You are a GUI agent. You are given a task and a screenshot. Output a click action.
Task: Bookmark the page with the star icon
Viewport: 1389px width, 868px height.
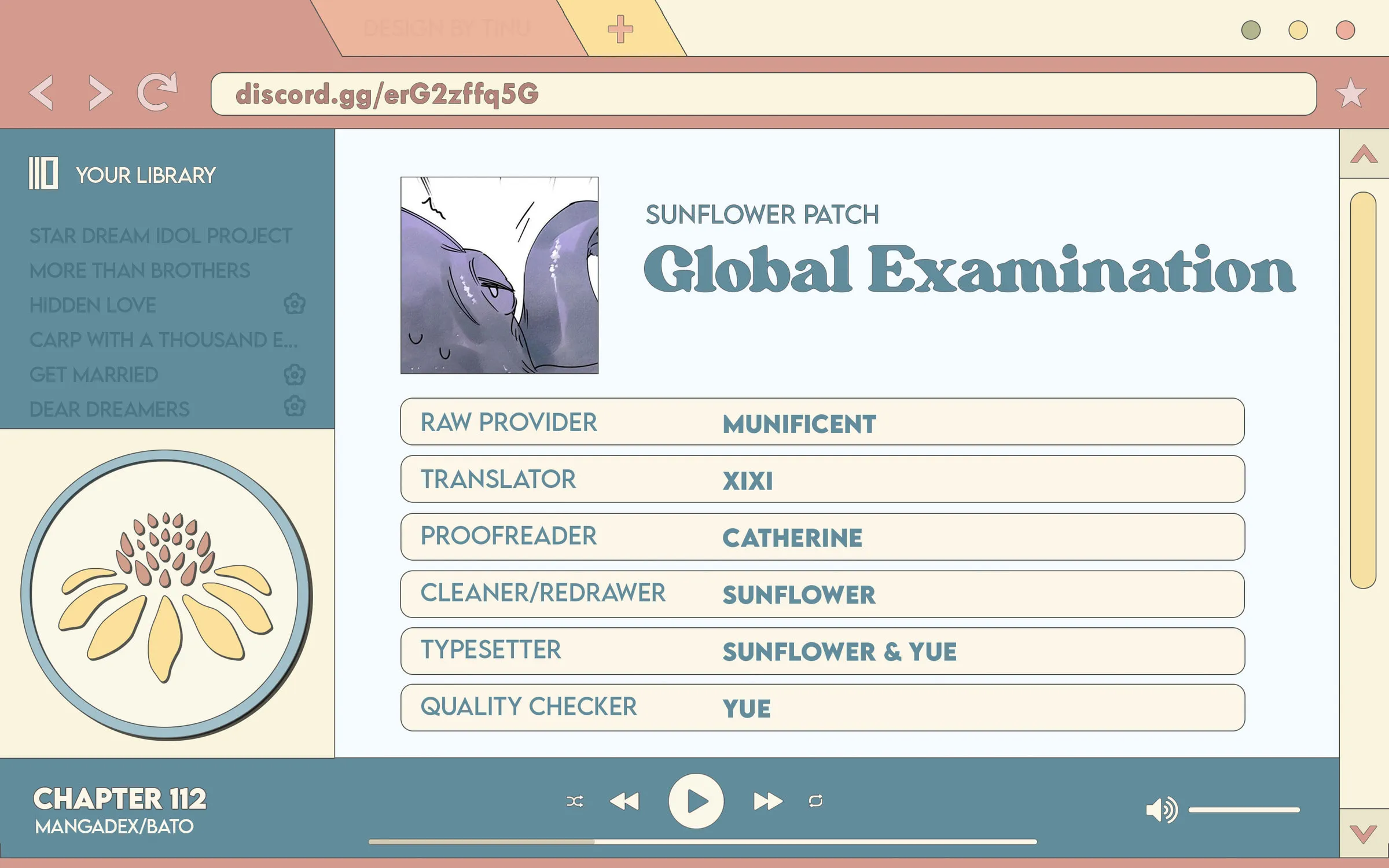(x=1351, y=93)
